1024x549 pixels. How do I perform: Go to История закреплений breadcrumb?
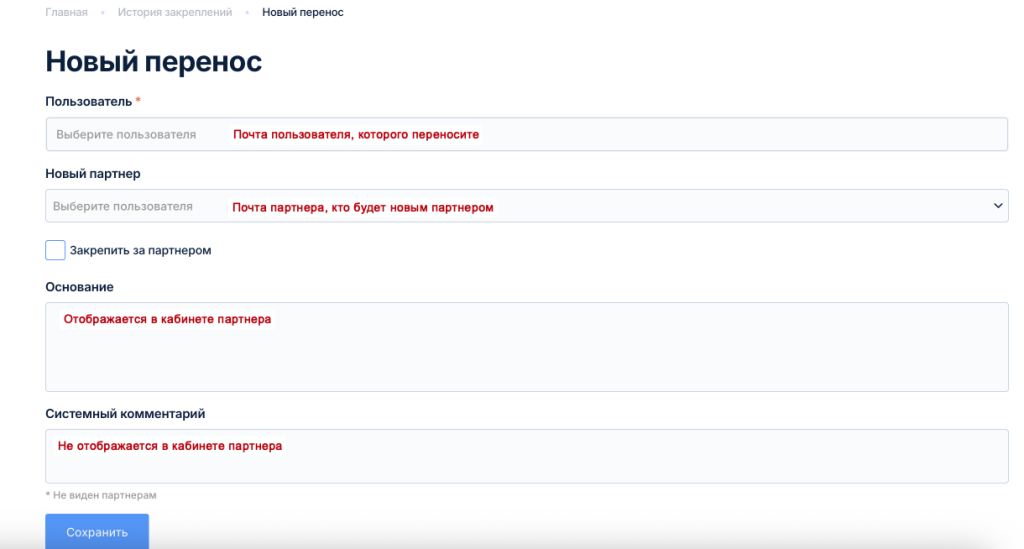click(175, 12)
